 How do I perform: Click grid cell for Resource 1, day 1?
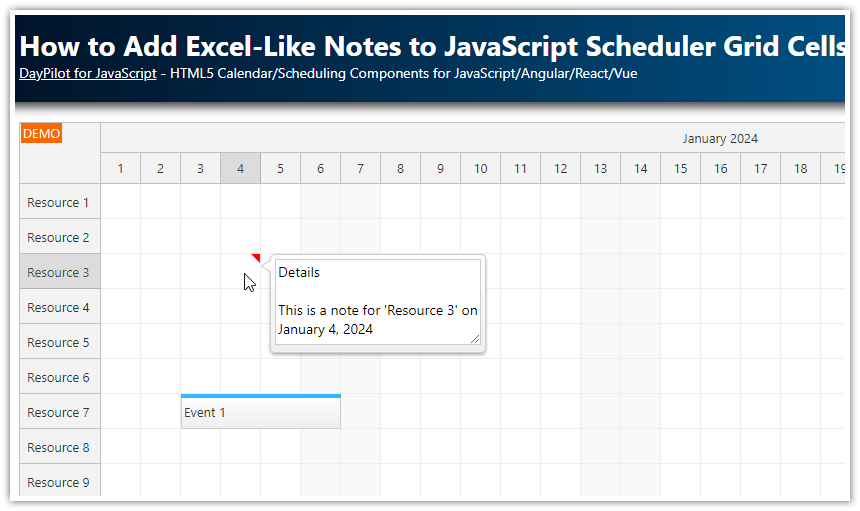pos(120,202)
